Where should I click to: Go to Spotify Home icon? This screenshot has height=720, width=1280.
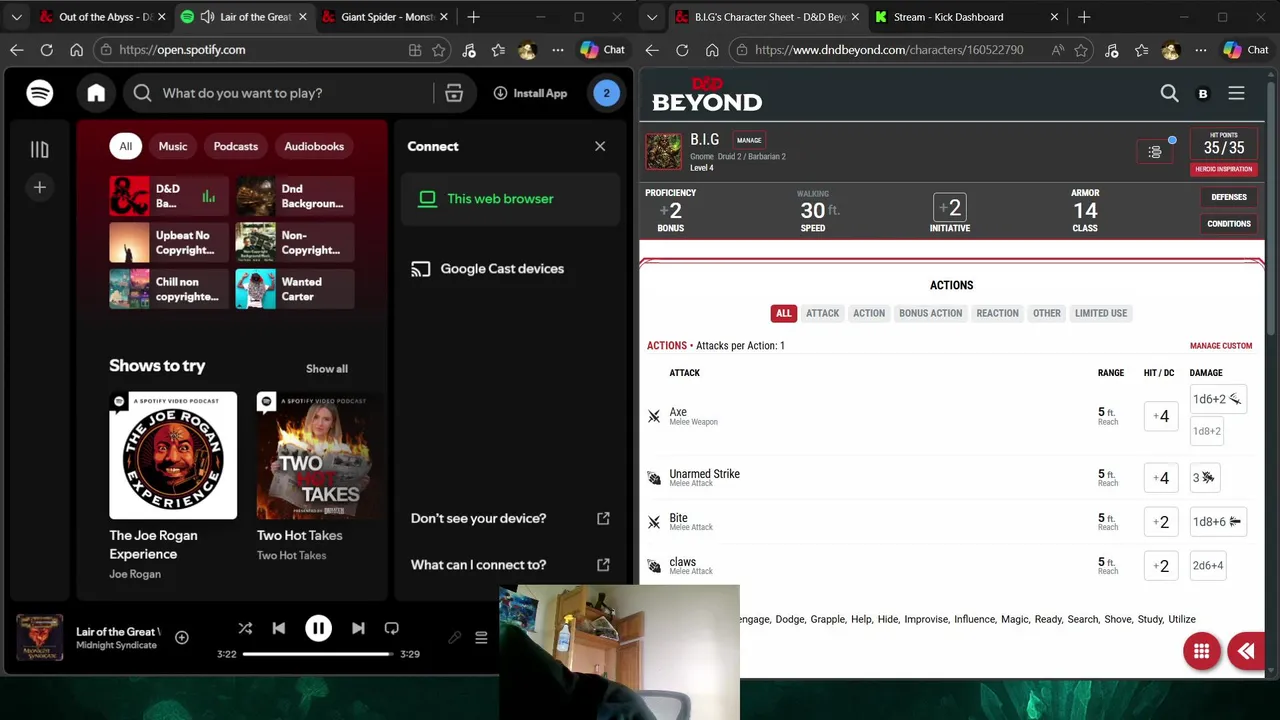96,93
